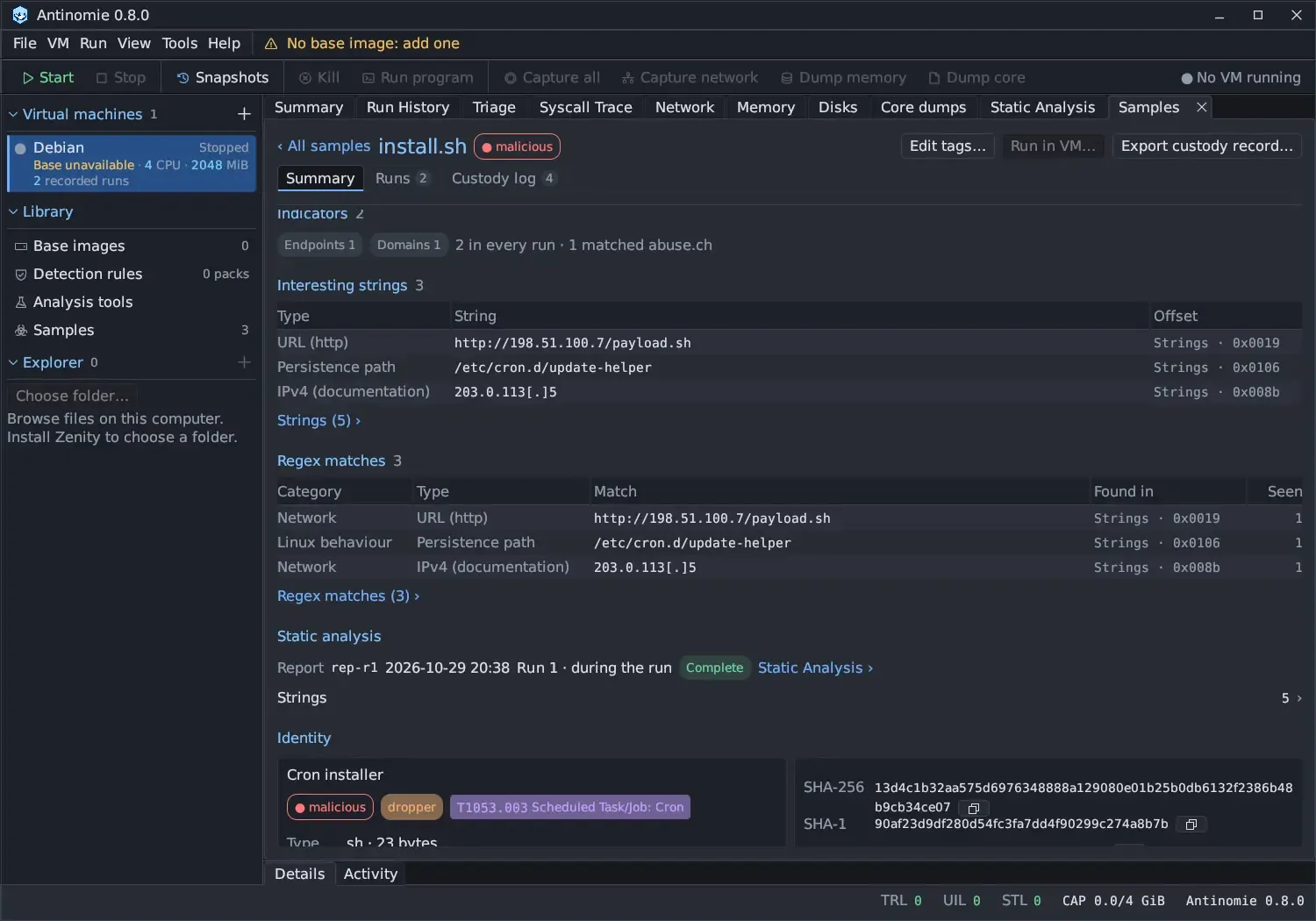
Task: Click Capture all toolbar button
Action: point(552,78)
